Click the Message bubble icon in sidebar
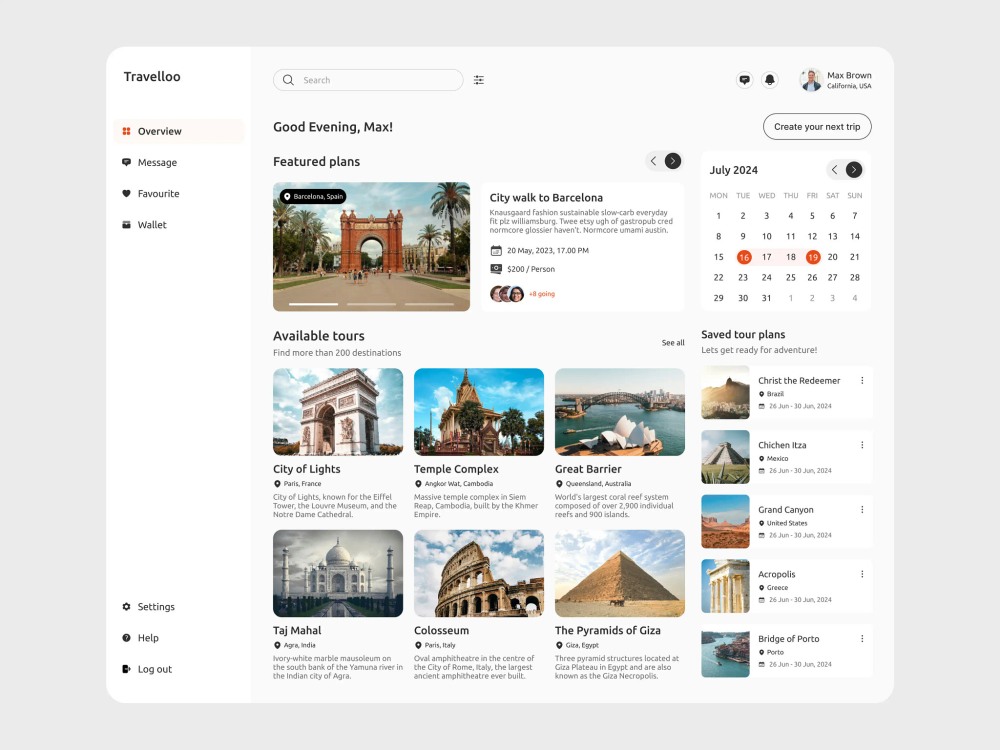 point(126,163)
